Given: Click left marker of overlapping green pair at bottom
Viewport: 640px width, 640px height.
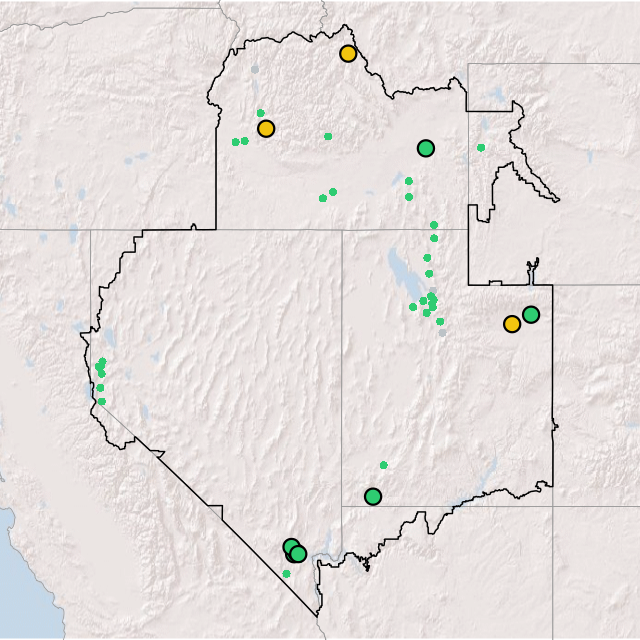Looking at the screenshot, I should pos(291,547).
